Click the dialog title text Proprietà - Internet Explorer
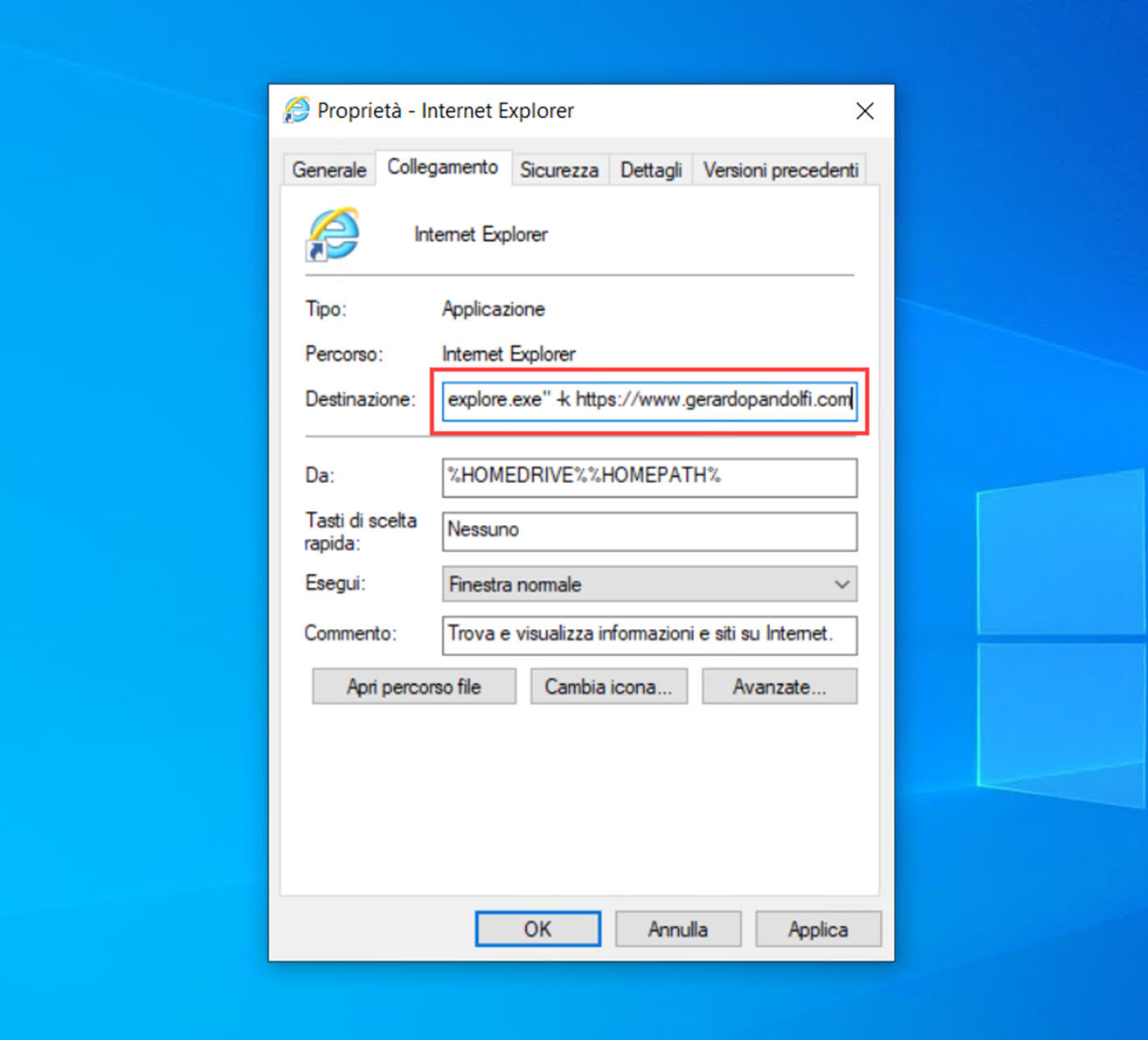The image size is (1148, 1040). 445,111
